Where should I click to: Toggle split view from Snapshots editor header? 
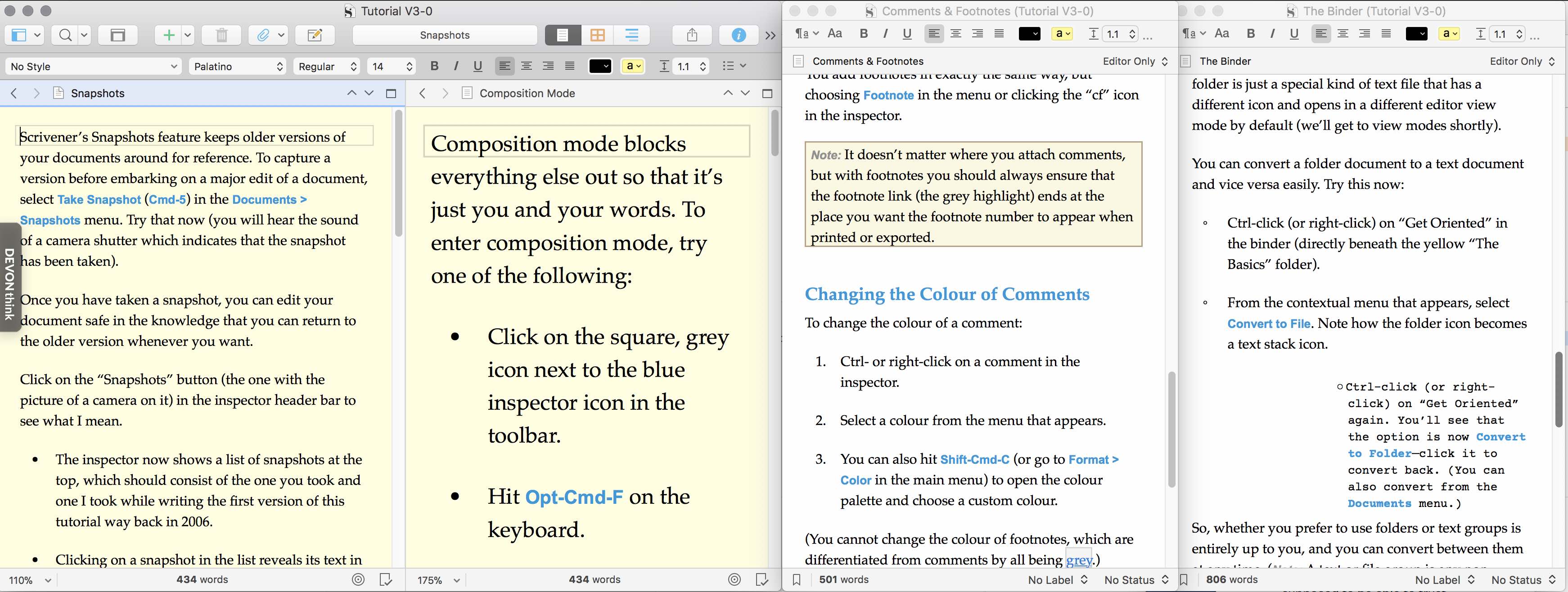pos(392,93)
